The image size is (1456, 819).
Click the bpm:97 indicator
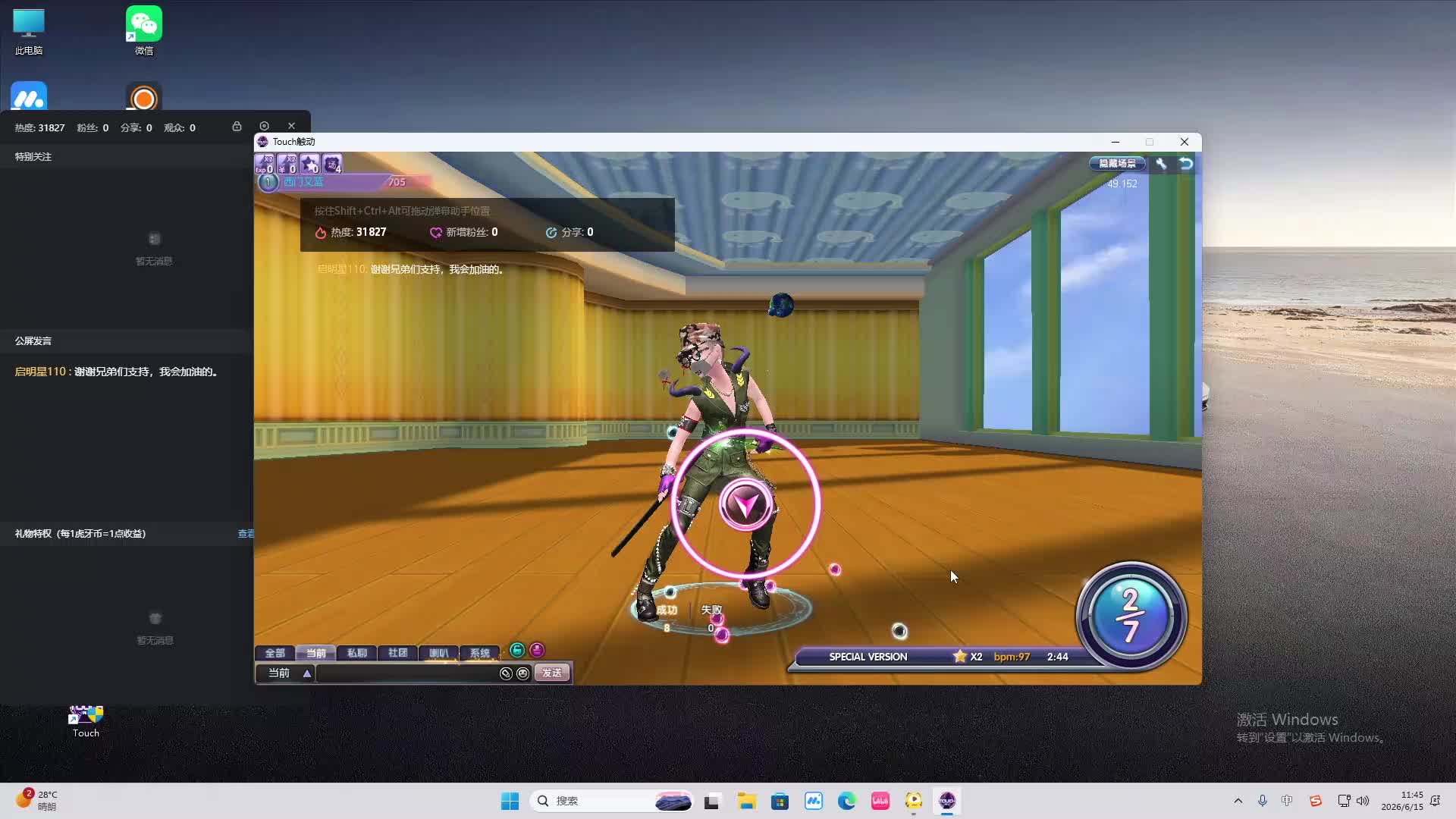tap(1012, 657)
